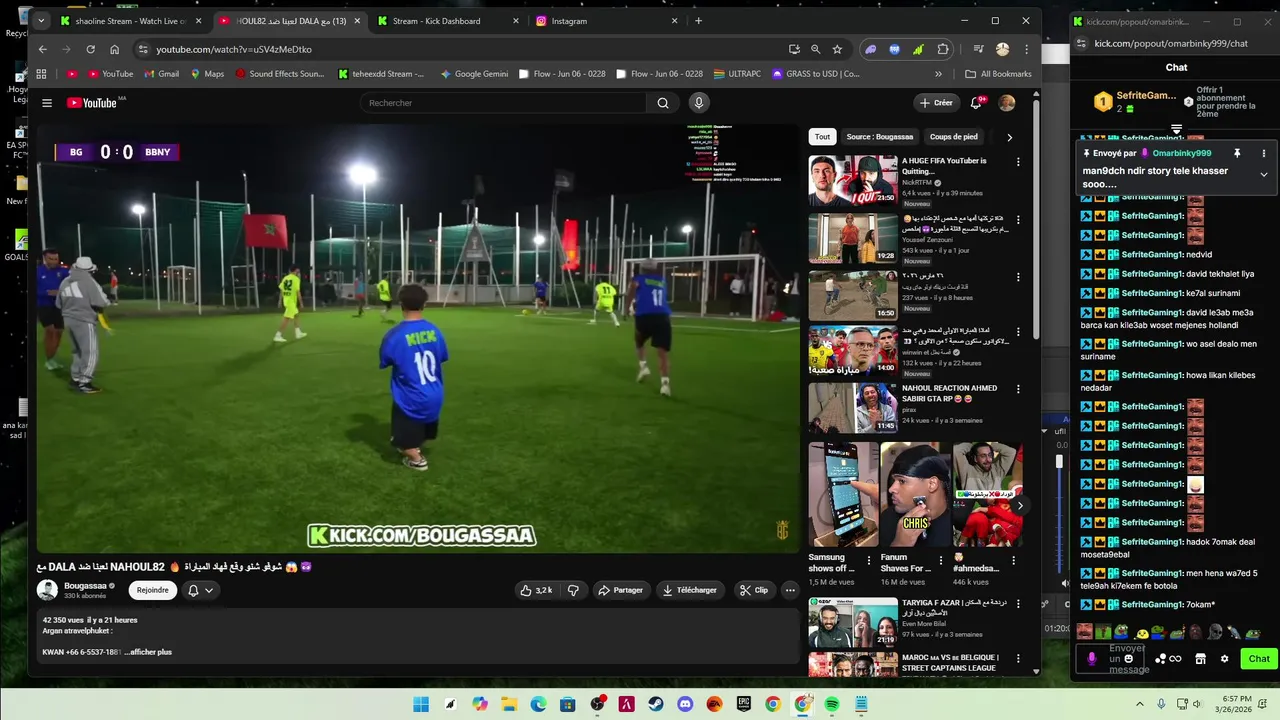Open Kick chat site info icon
Image resolution: width=1280 pixels, height=720 pixels.
tap(1080, 43)
